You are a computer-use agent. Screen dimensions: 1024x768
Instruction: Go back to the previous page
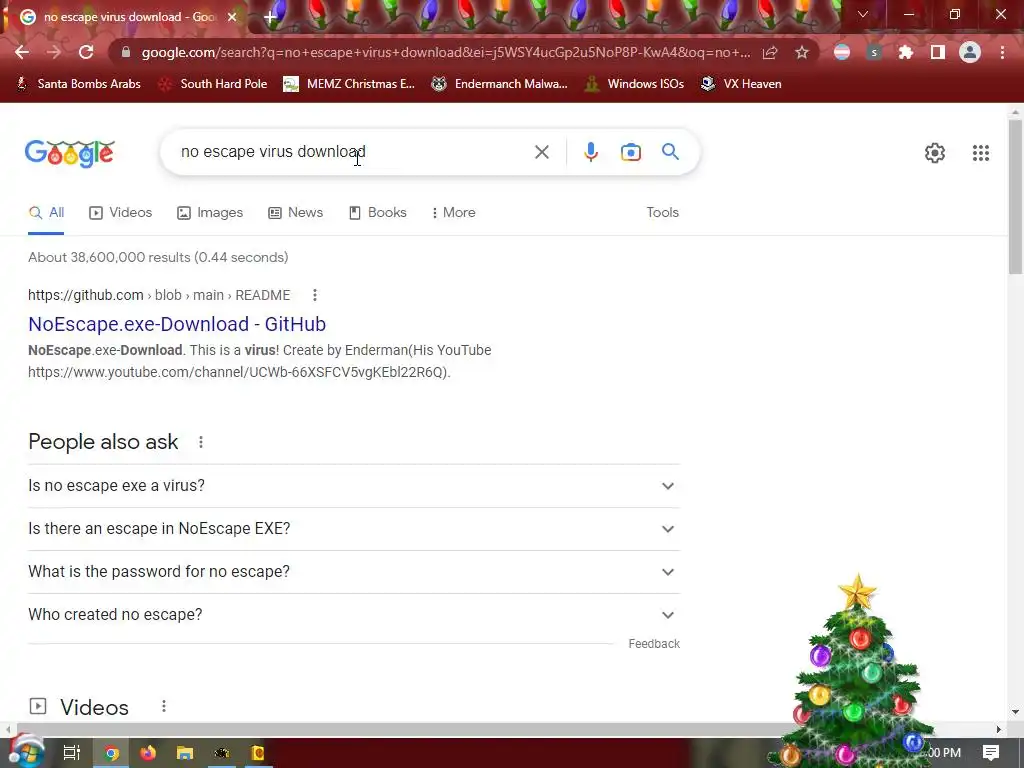(x=22, y=52)
